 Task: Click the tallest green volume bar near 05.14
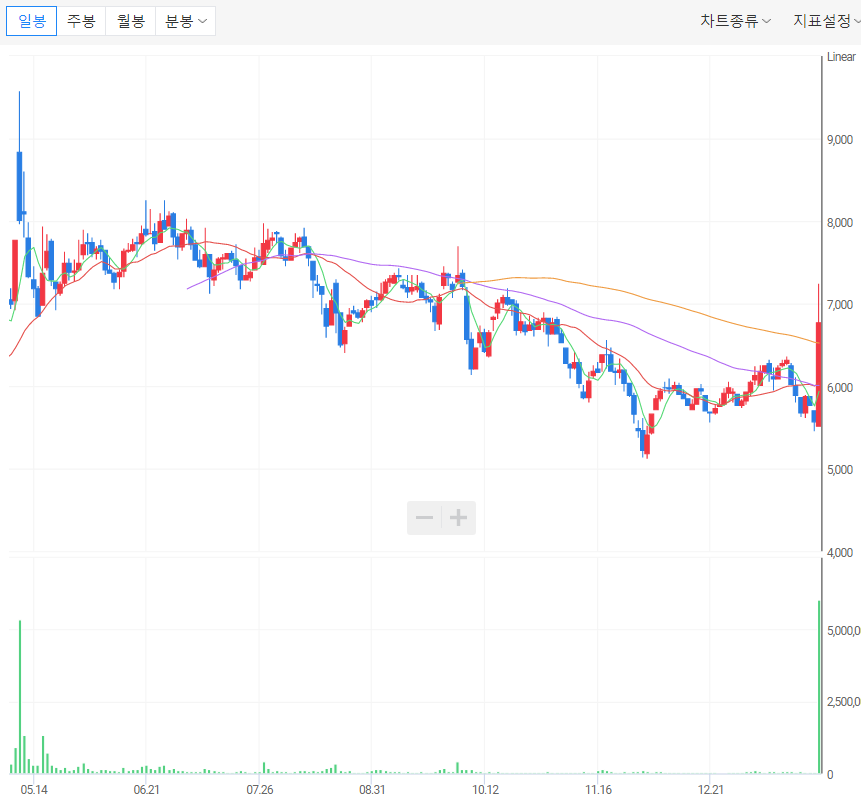(20, 697)
